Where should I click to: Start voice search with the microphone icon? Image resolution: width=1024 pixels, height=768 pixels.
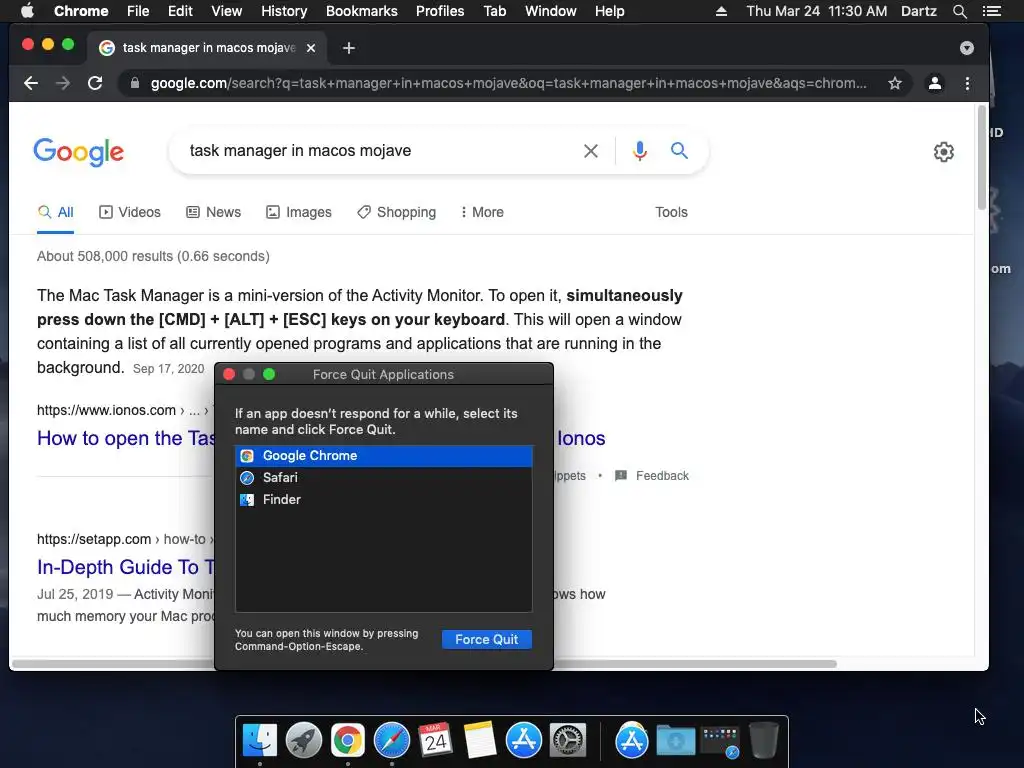click(x=639, y=151)
